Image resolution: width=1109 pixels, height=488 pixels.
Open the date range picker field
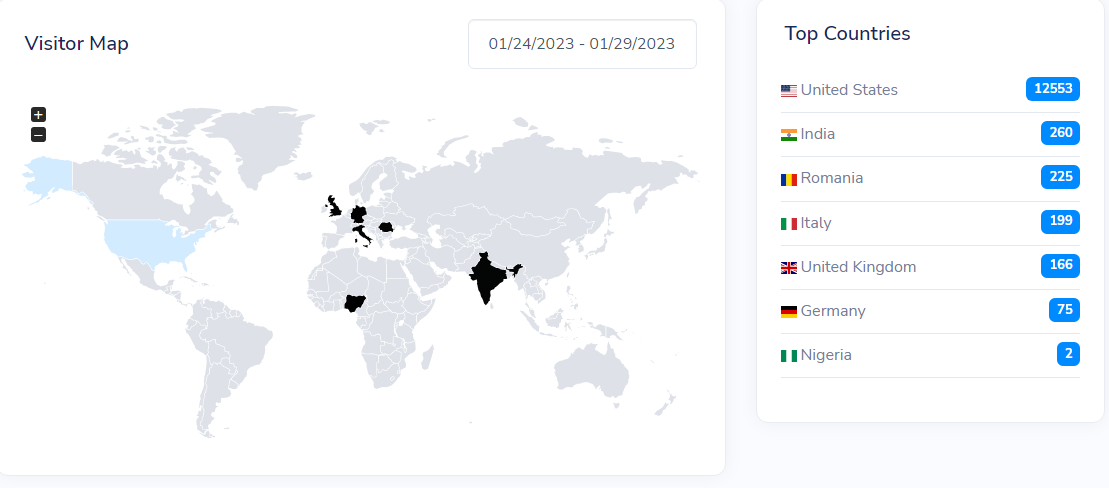[582, 44]
